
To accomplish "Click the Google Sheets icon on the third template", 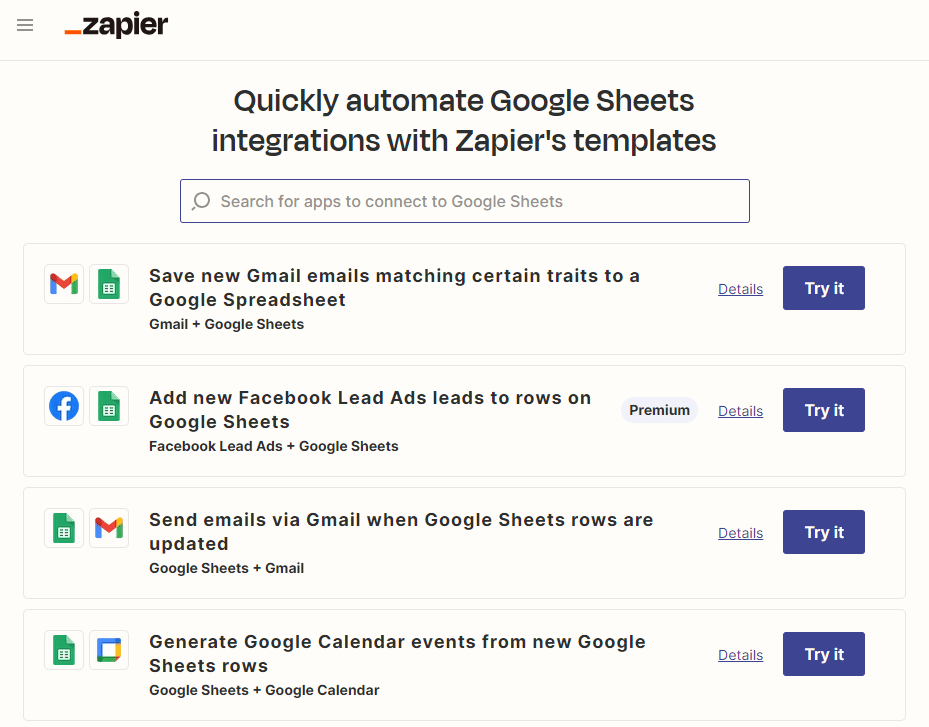I will (x=63, y=528).
